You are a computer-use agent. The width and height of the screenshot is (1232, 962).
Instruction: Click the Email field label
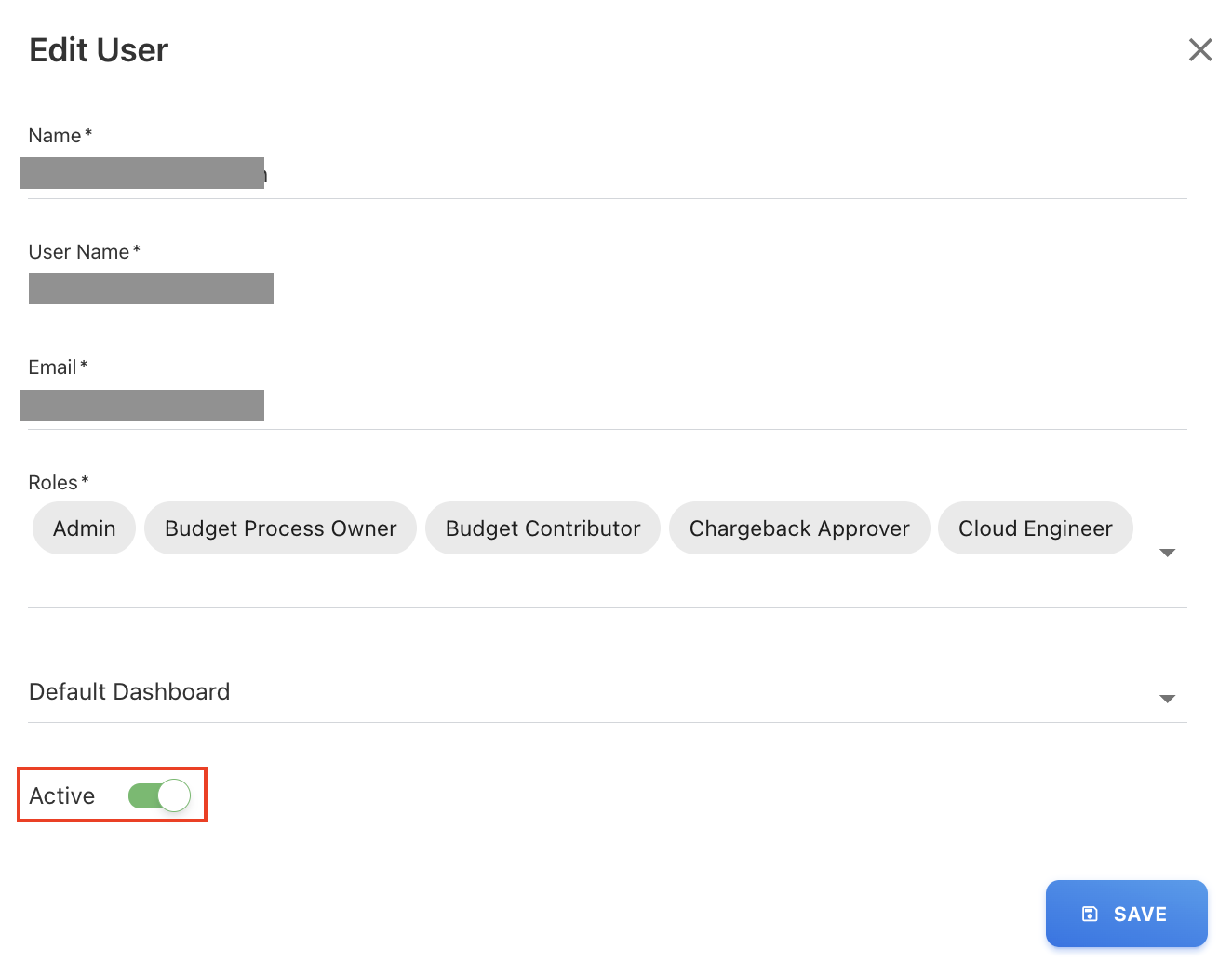[52, 367]
